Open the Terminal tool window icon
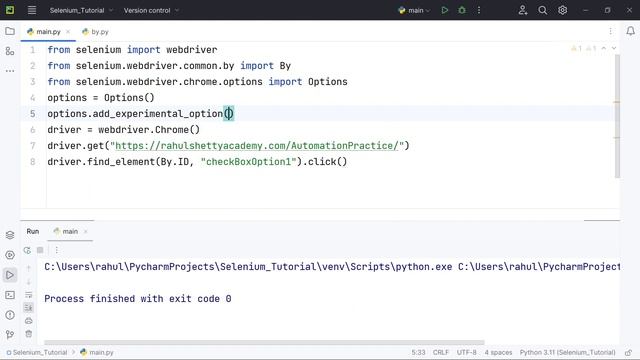The height and width of the screenshot is (360, 640). 10,295
